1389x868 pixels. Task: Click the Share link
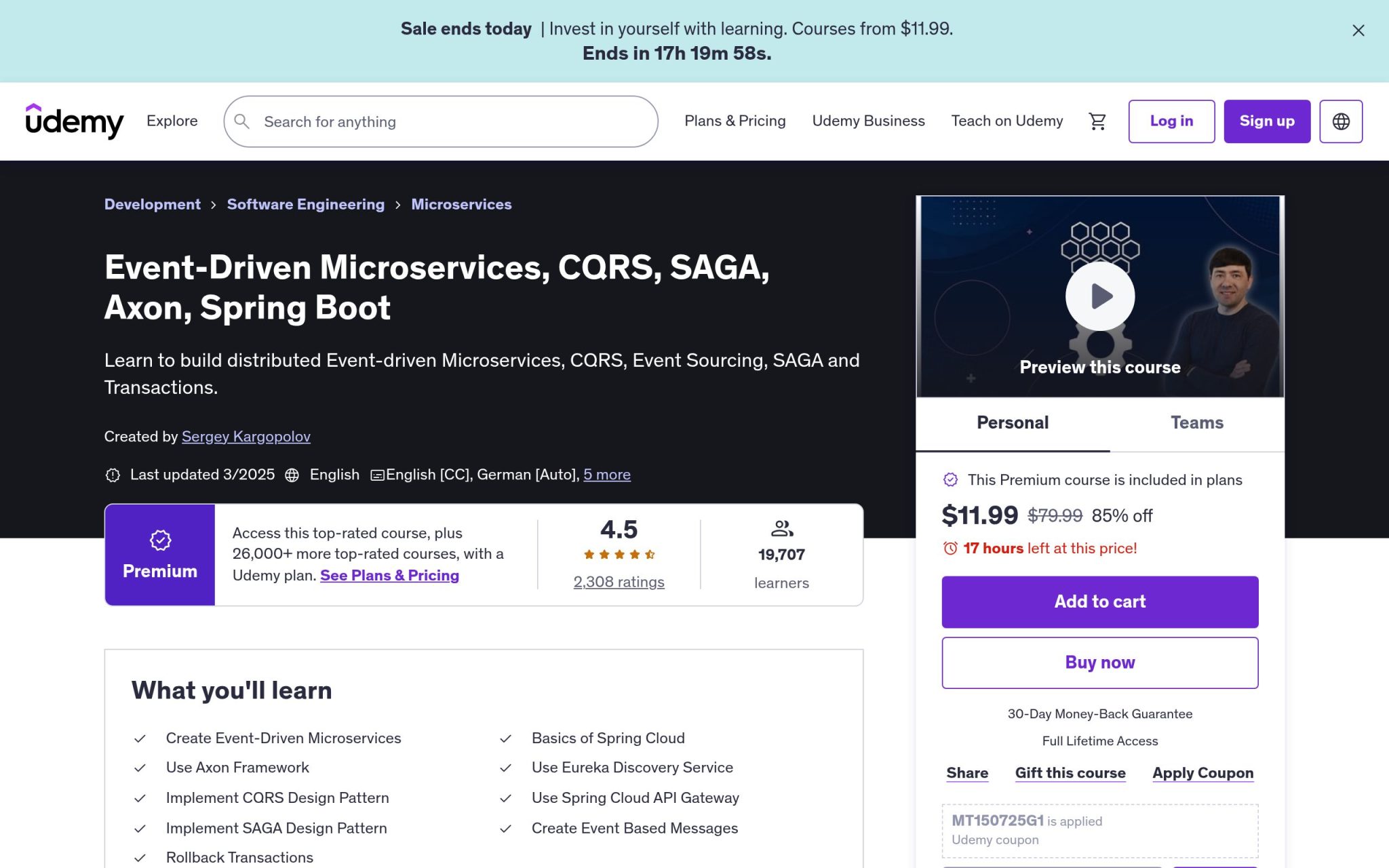[967, 773]
